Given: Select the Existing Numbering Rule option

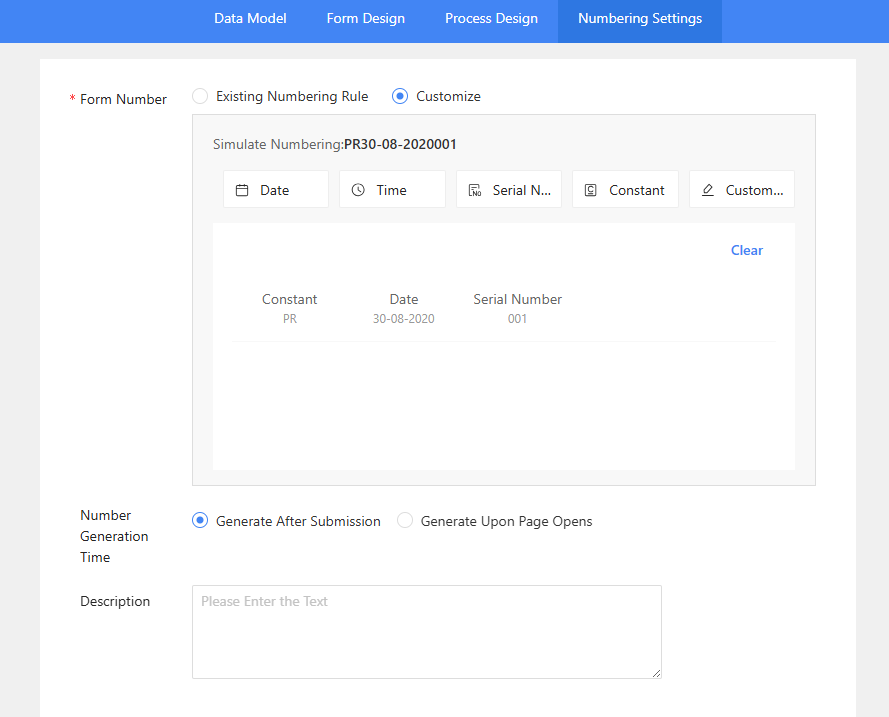Looking at the screenshot, I should click(200, 97).
